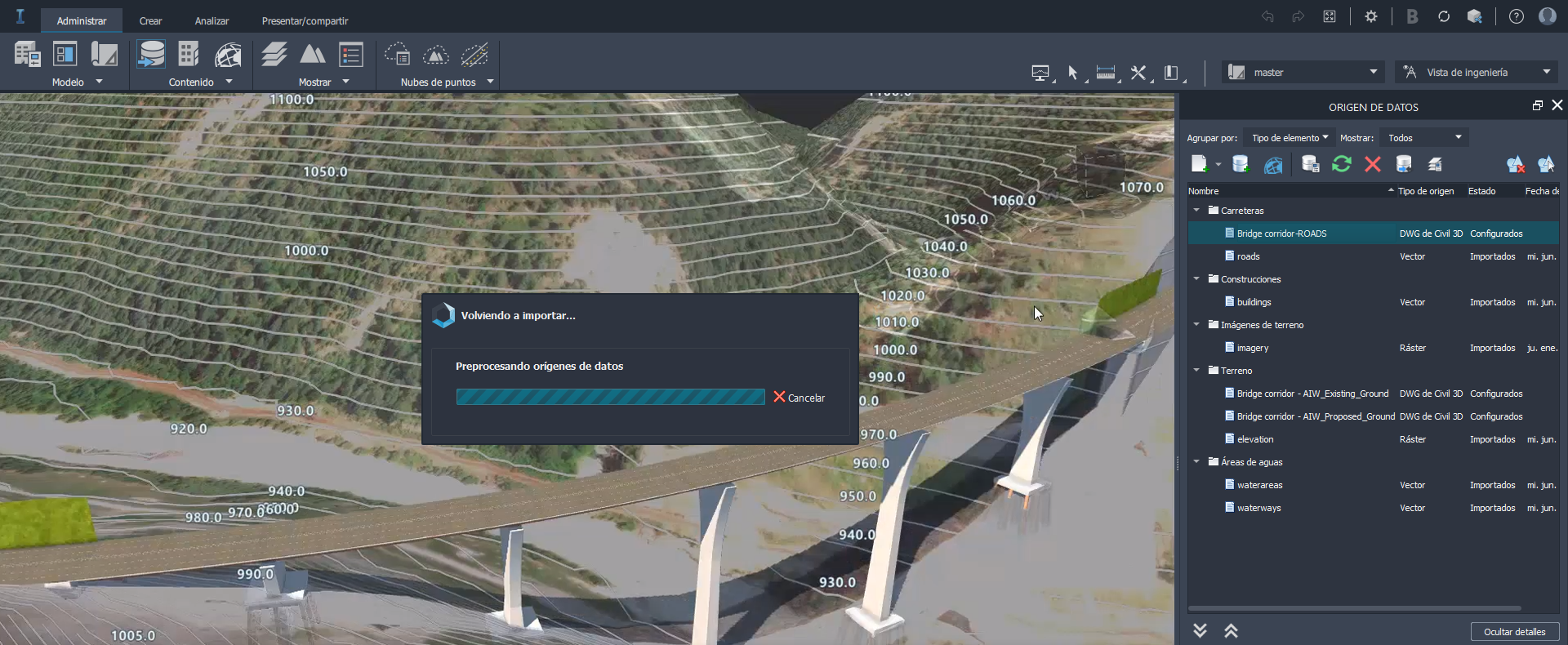Click Cancelar in the import dialog

coord(800,398)
